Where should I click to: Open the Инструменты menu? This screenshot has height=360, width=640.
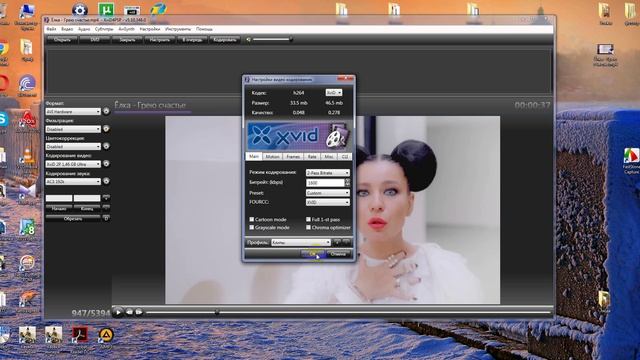[178, 29]
